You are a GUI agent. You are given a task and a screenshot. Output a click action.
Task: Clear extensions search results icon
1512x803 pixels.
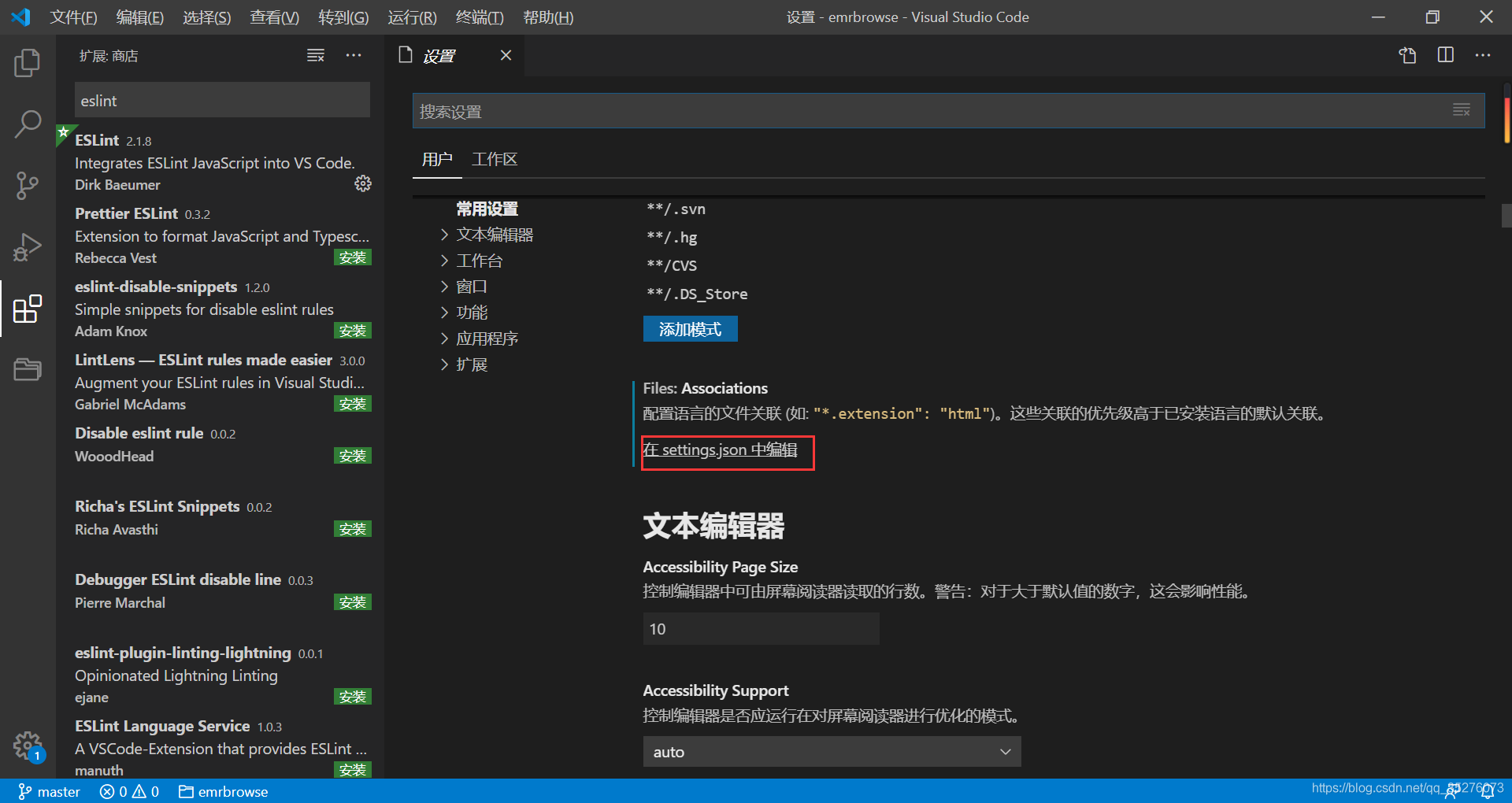click(316, 55)
